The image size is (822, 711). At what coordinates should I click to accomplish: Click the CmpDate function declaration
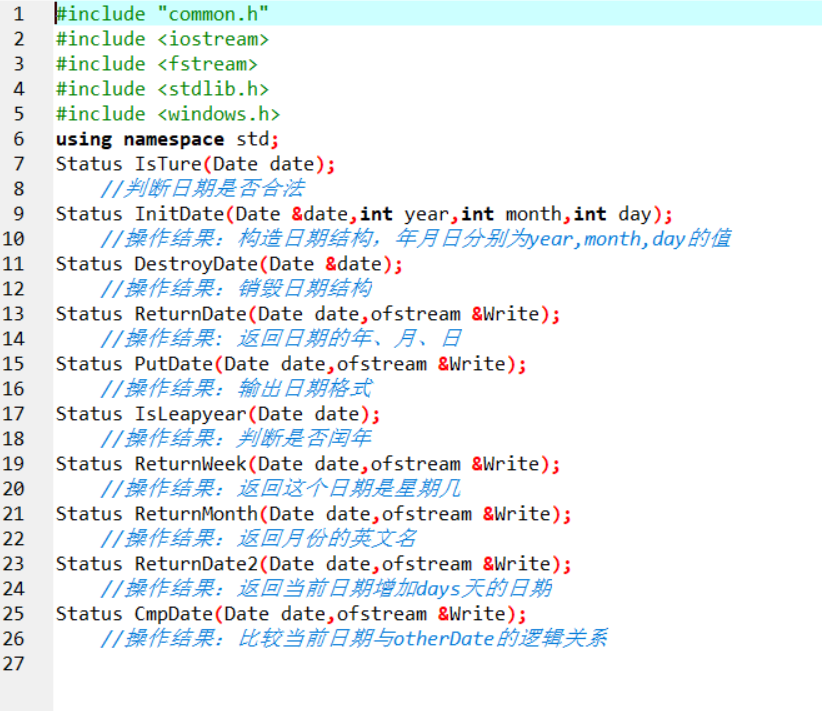pos(291,614)
